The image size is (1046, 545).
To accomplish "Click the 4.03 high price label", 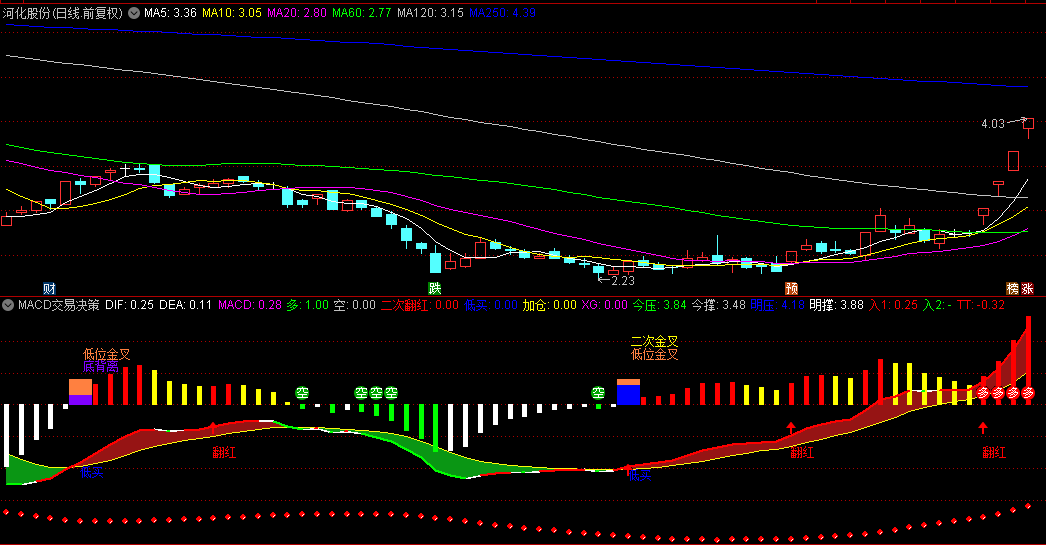I will pyautogui.click(x=993, y=123).
